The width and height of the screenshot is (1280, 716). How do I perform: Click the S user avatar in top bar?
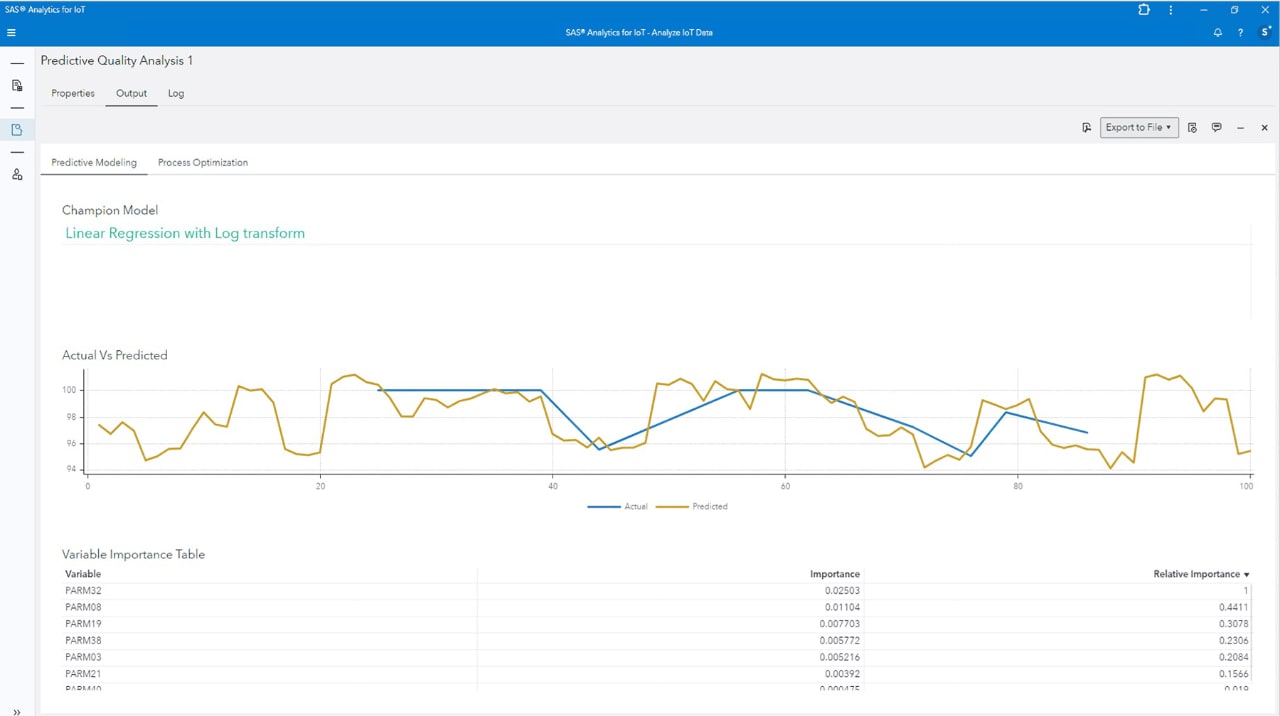pos(1264,32)
